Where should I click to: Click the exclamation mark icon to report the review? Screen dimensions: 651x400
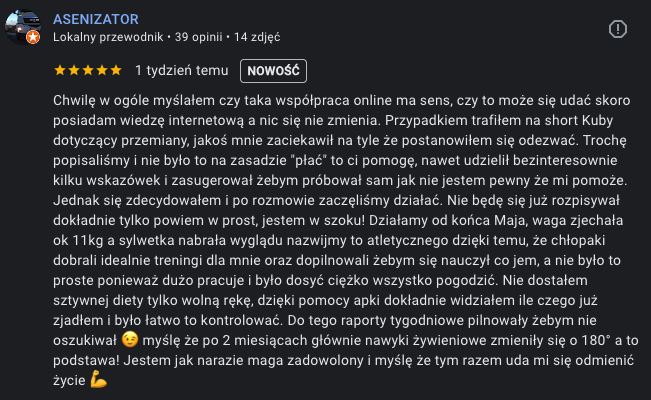click(619, 28)
